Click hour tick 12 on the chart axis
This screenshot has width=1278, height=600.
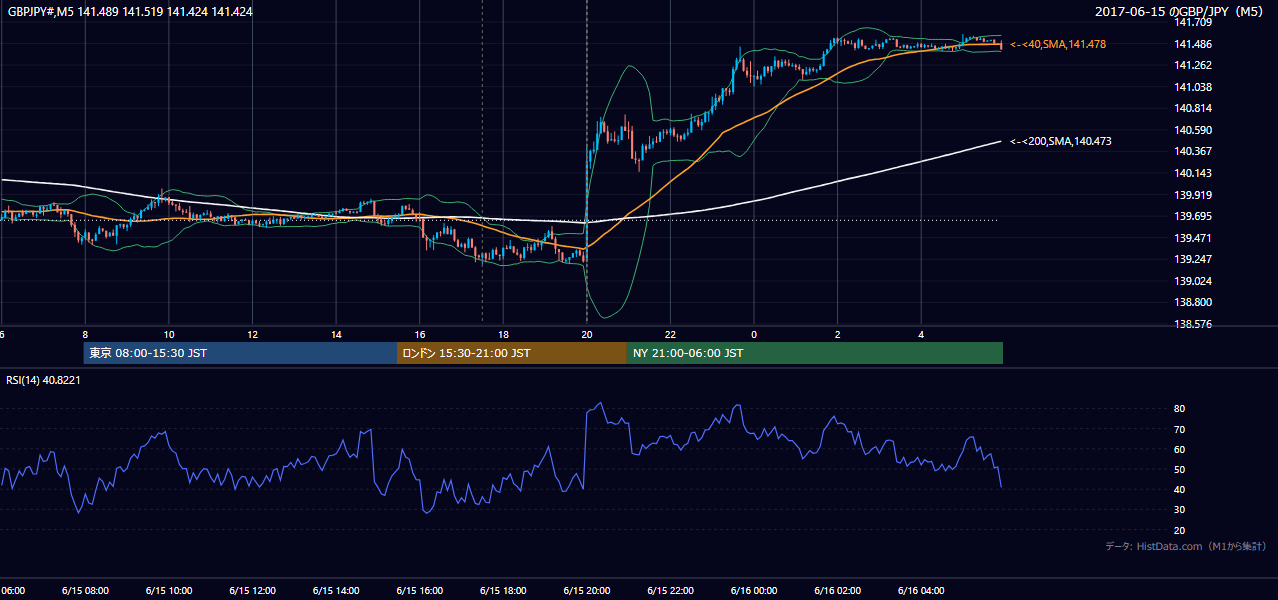(x=253, y=335)
